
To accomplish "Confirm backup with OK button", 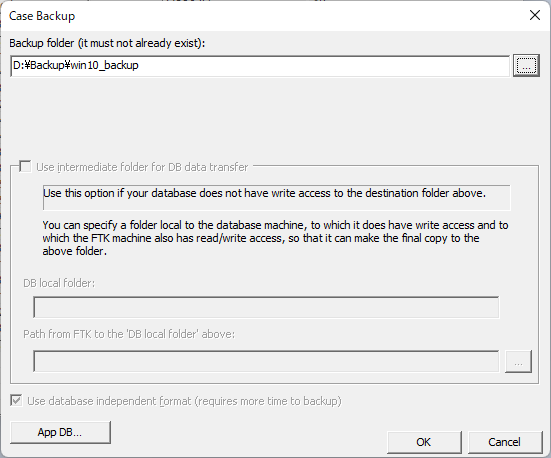I will (x=424, y=442).
